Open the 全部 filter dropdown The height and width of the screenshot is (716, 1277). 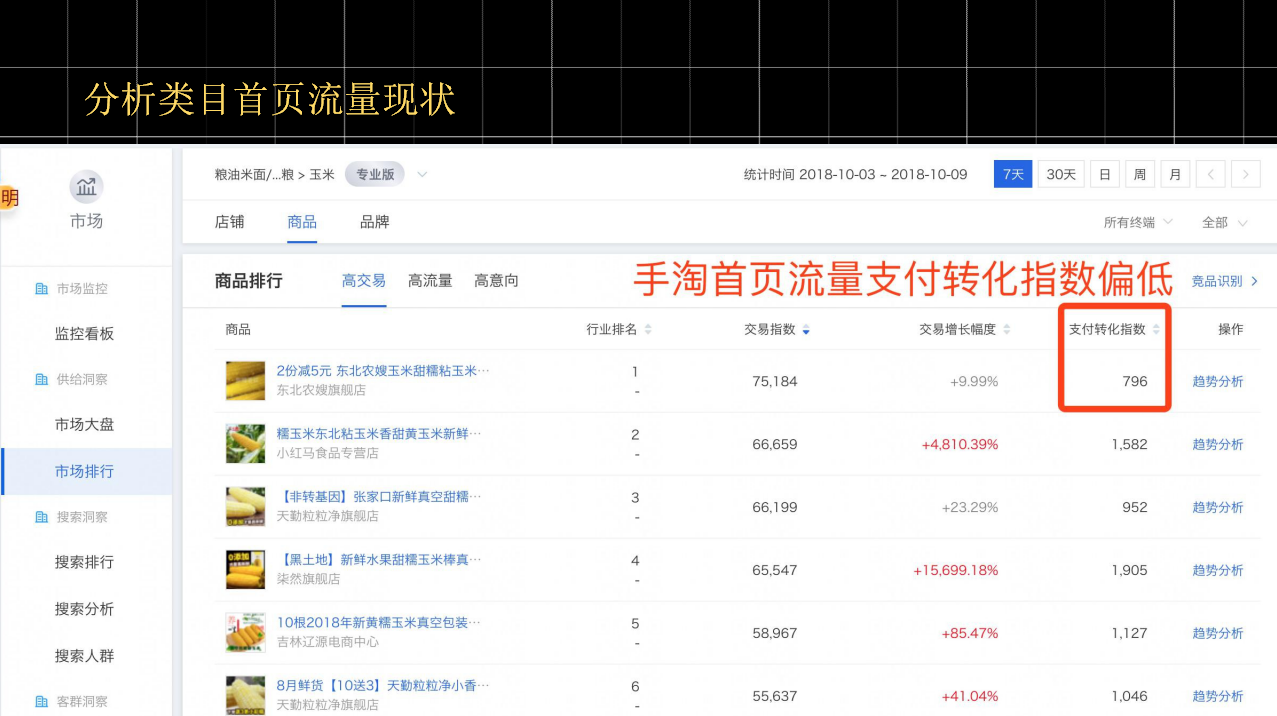1225,223
